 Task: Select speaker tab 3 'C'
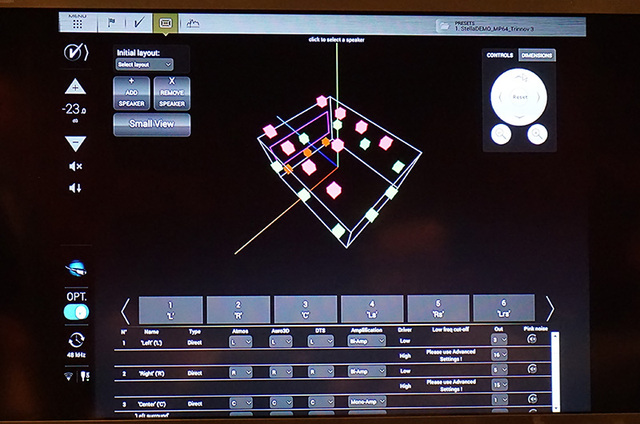(305, 309)
